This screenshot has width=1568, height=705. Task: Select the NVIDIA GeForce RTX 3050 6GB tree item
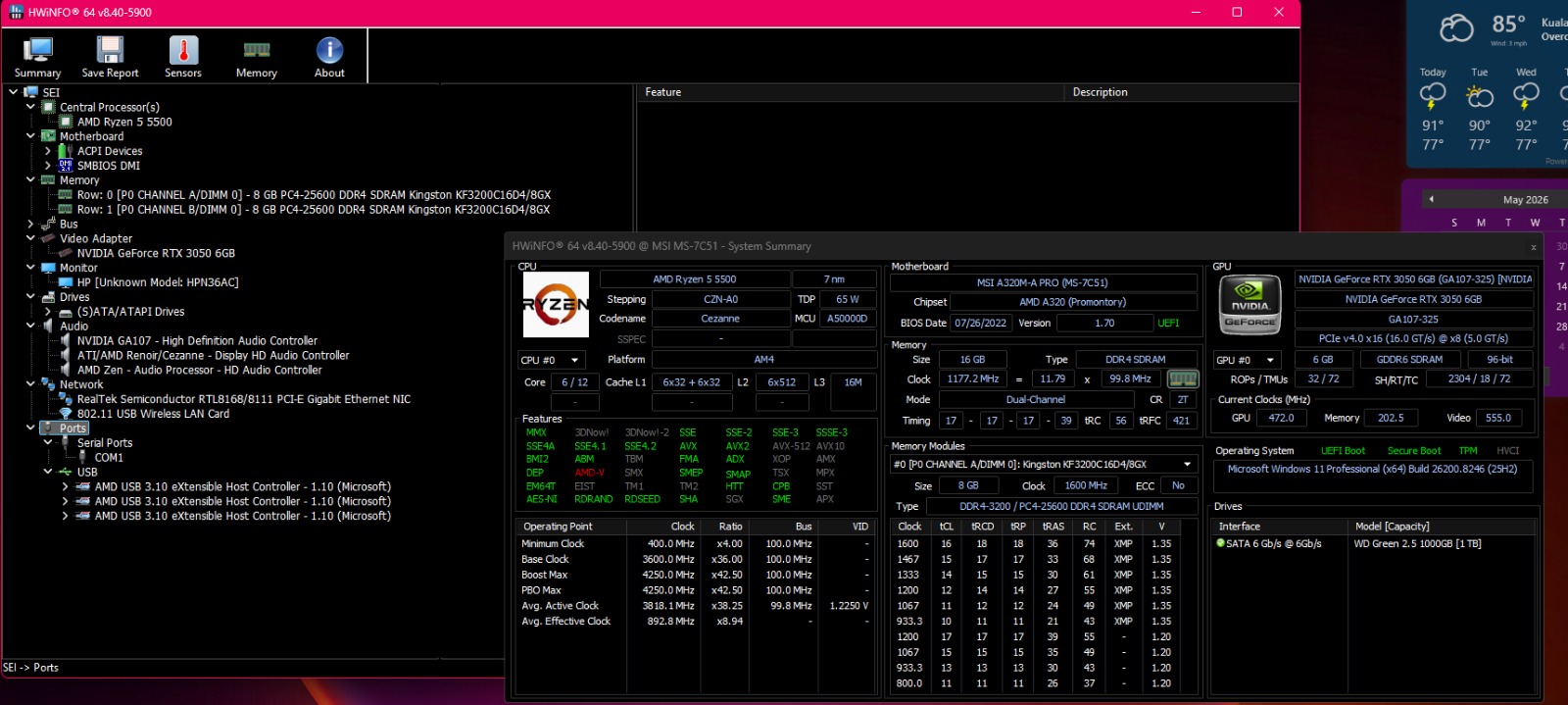(156, 253)
